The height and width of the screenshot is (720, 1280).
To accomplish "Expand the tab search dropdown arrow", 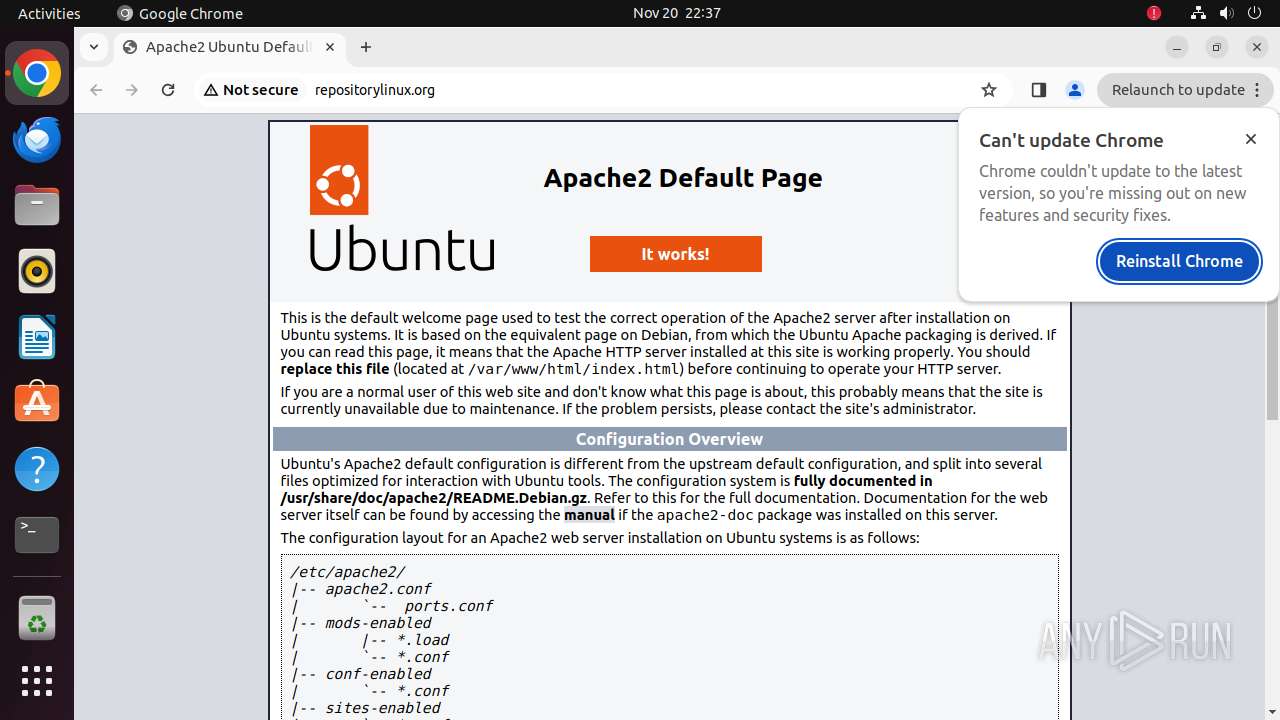I will coord(93,47).
